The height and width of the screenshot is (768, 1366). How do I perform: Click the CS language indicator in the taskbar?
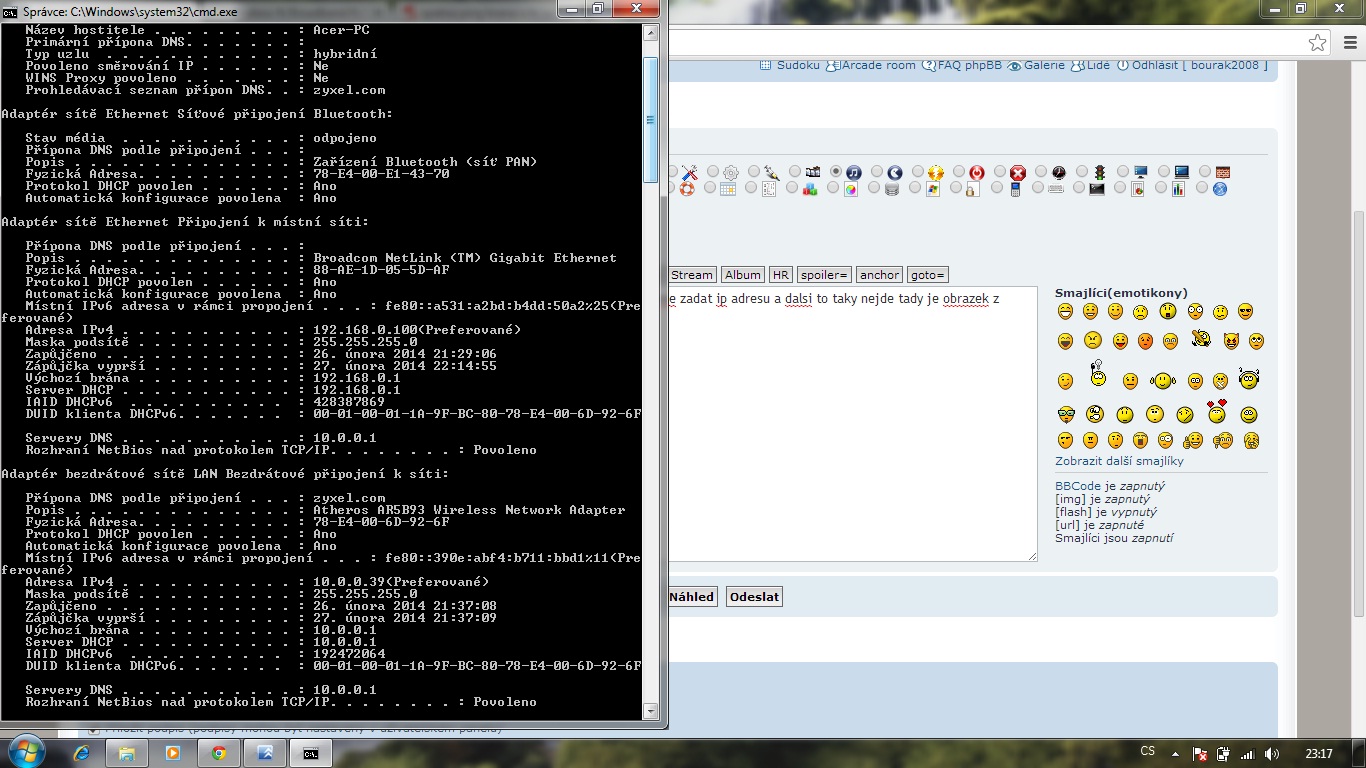pos(1148,752)
